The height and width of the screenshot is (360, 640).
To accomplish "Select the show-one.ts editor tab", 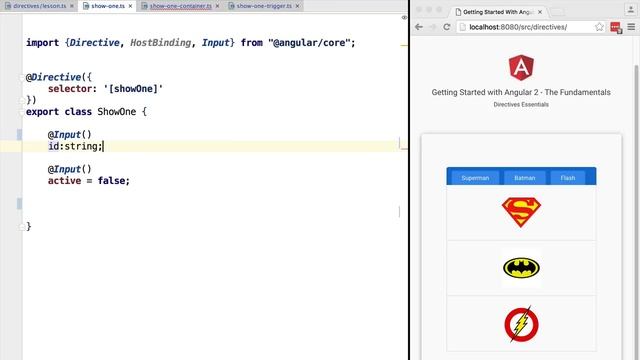I will point(108,6).
